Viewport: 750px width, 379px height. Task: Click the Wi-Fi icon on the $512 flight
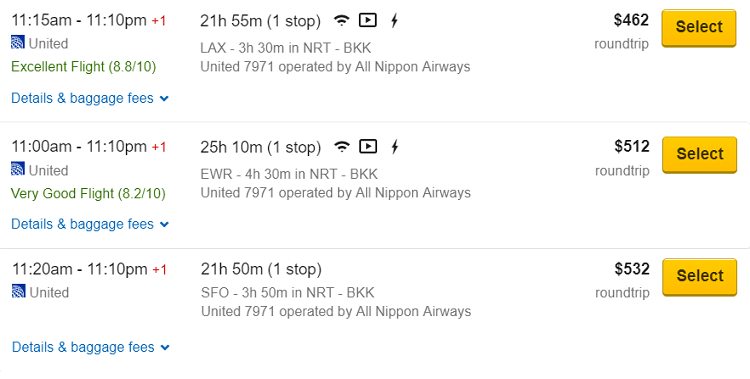click(342, 146)
